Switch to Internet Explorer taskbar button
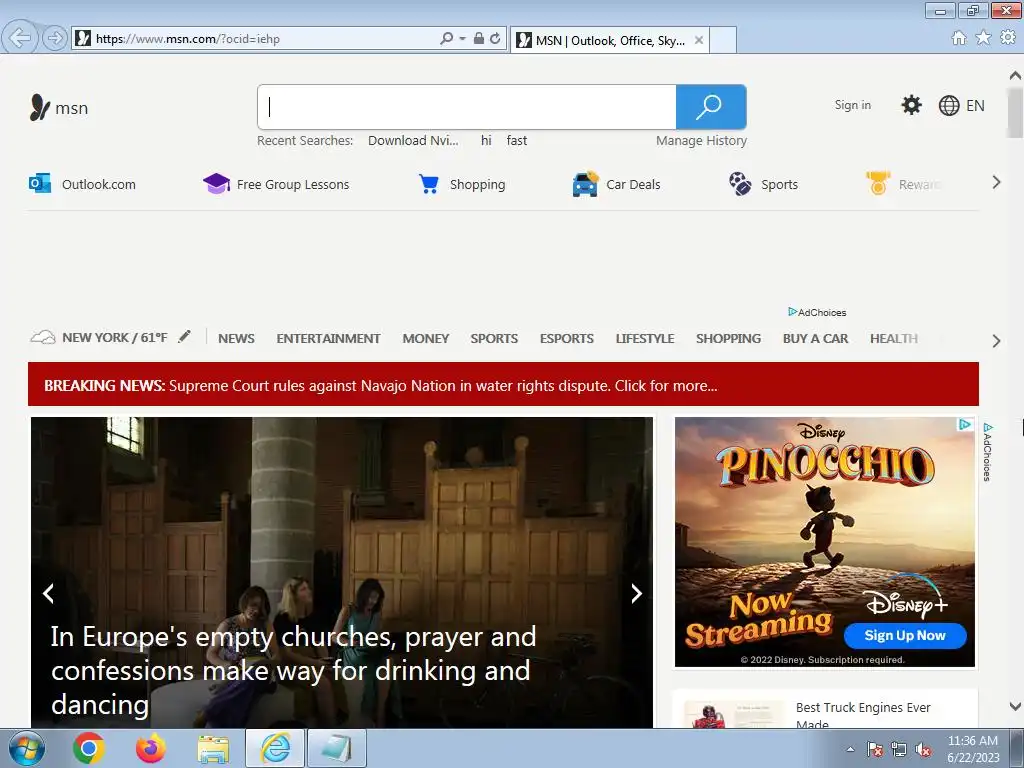The image size is (1024, 768). click(x=275, y=748)
